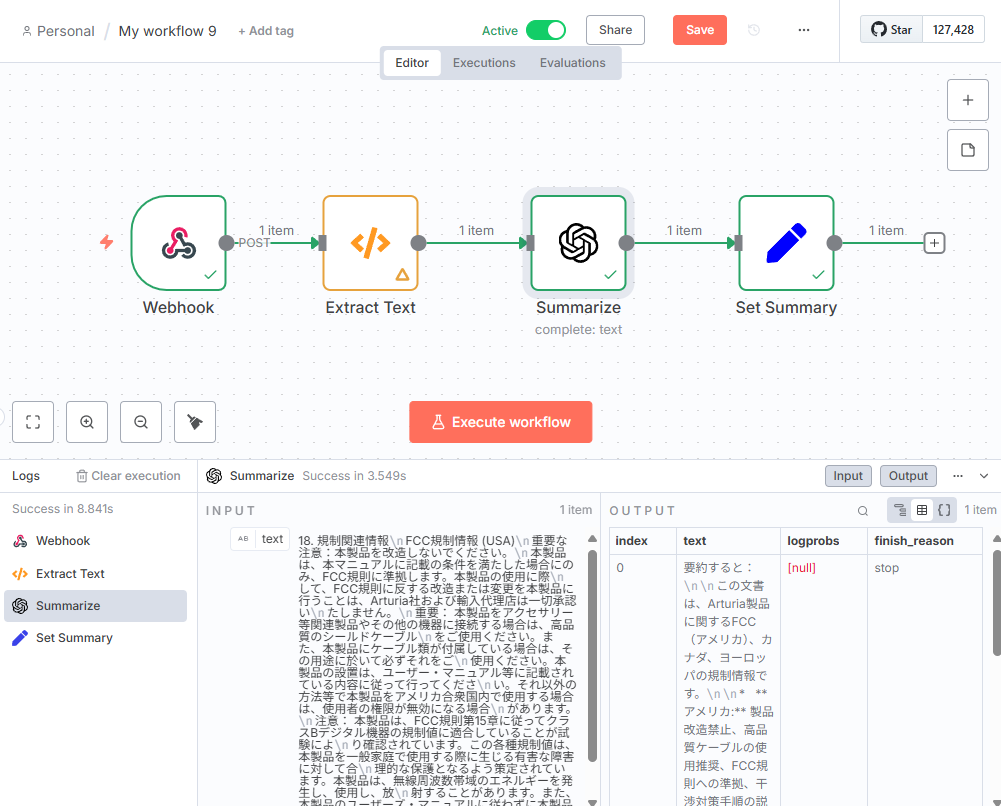This screenshot has height=806, width=1001.
Task: Click the Personal project breadcrumb
Action: click(x=58, y=31)
